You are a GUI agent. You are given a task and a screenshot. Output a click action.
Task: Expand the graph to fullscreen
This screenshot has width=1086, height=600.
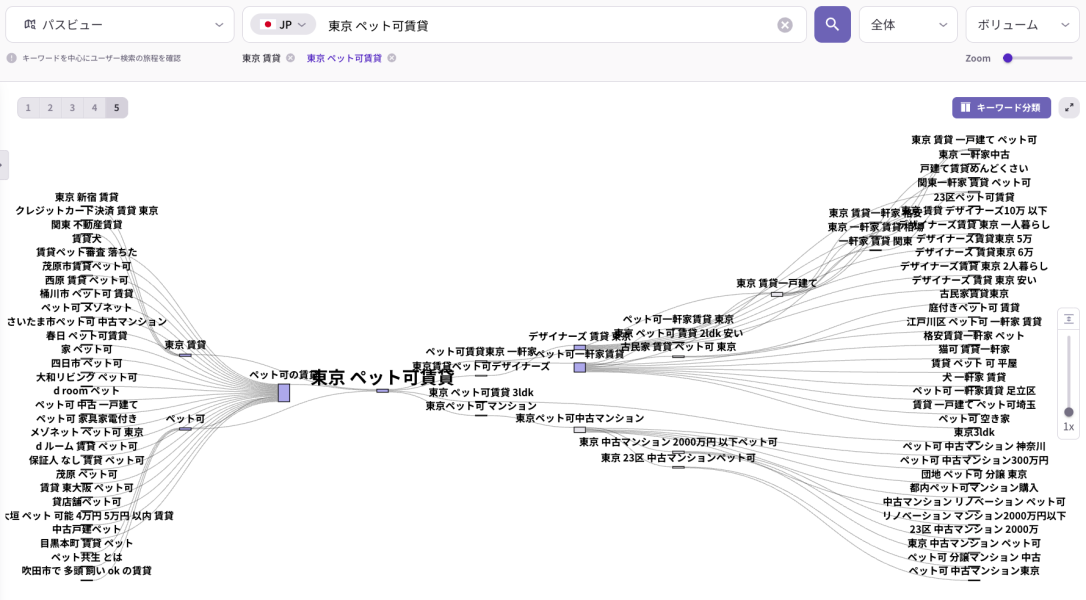click(1069, 107)
